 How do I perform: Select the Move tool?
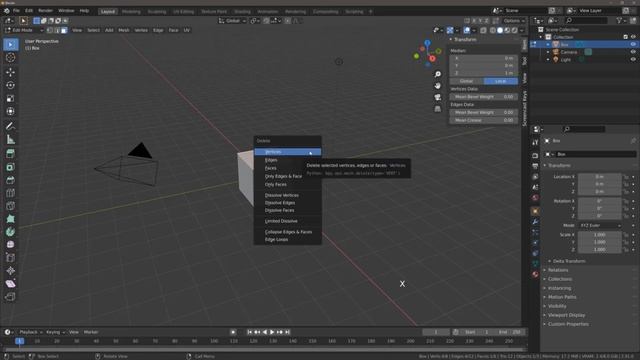pos(11,72)
